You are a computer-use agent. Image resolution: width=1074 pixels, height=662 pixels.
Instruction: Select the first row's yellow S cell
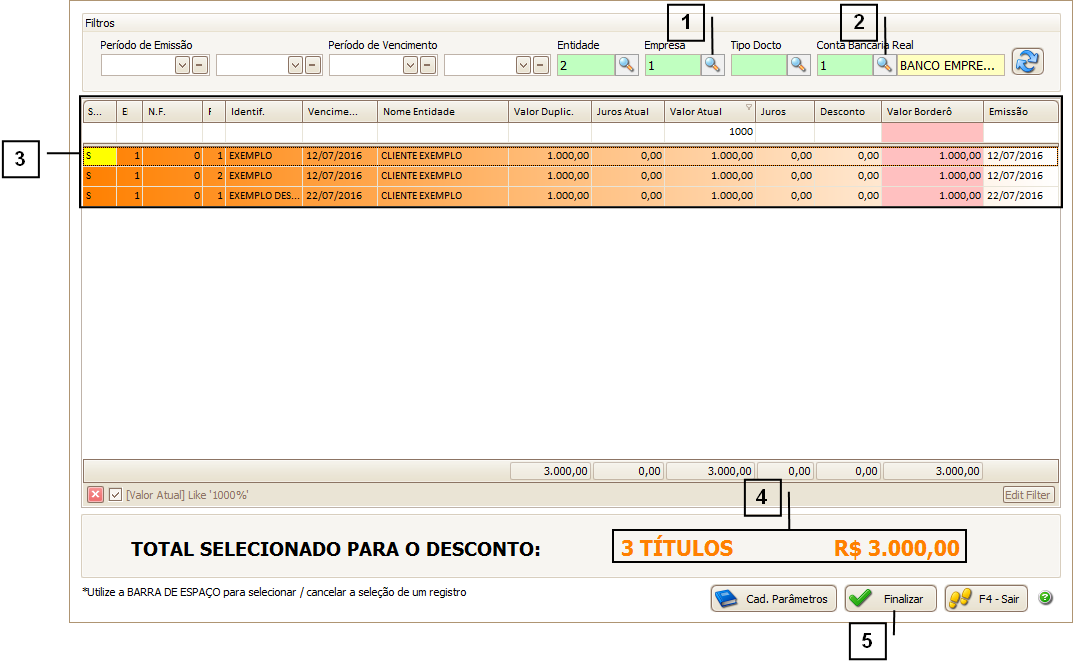[99, 156]
